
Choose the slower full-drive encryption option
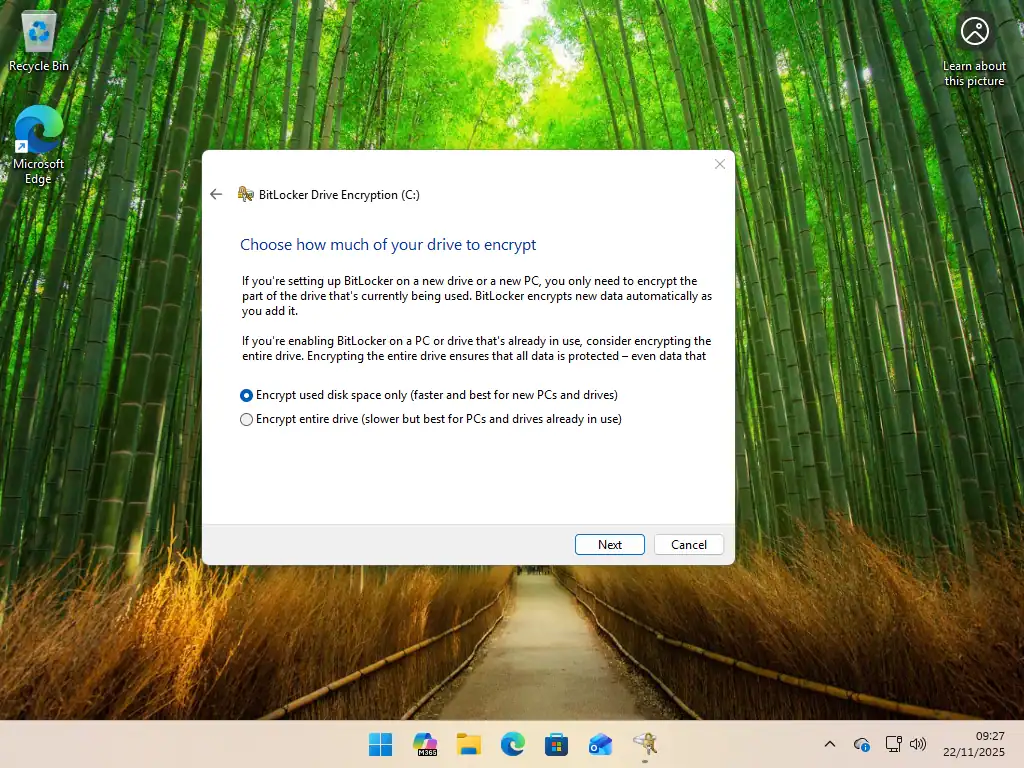246,419
